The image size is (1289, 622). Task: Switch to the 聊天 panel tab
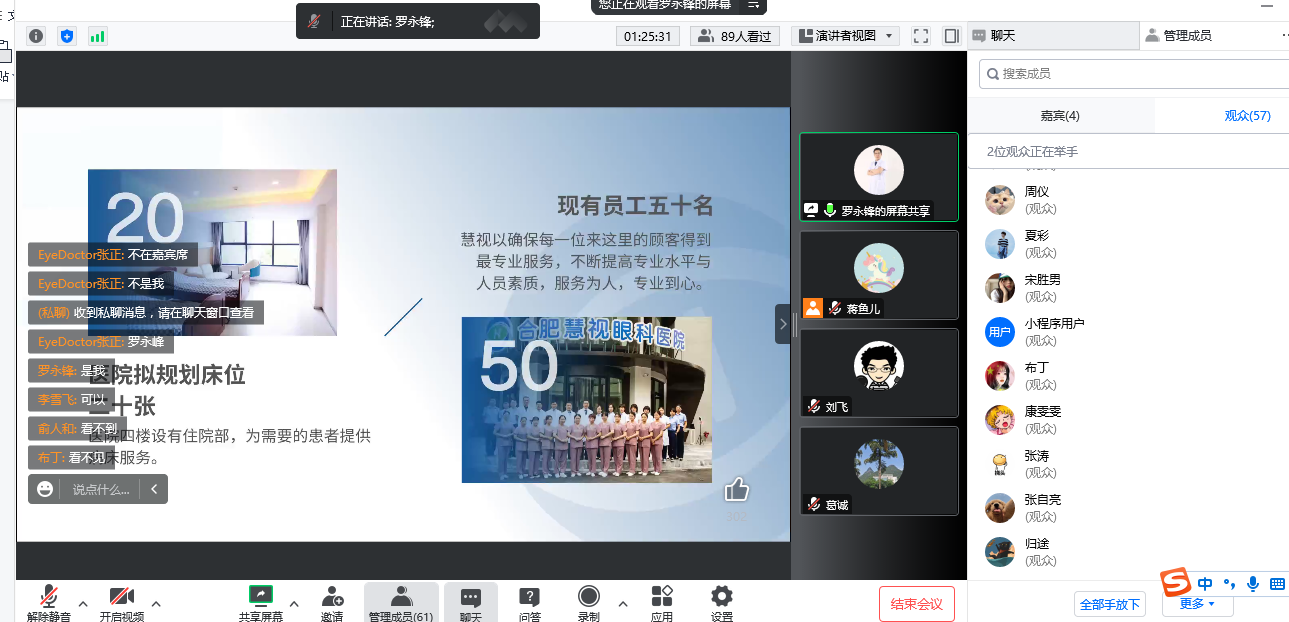(x=1002, y=36)
